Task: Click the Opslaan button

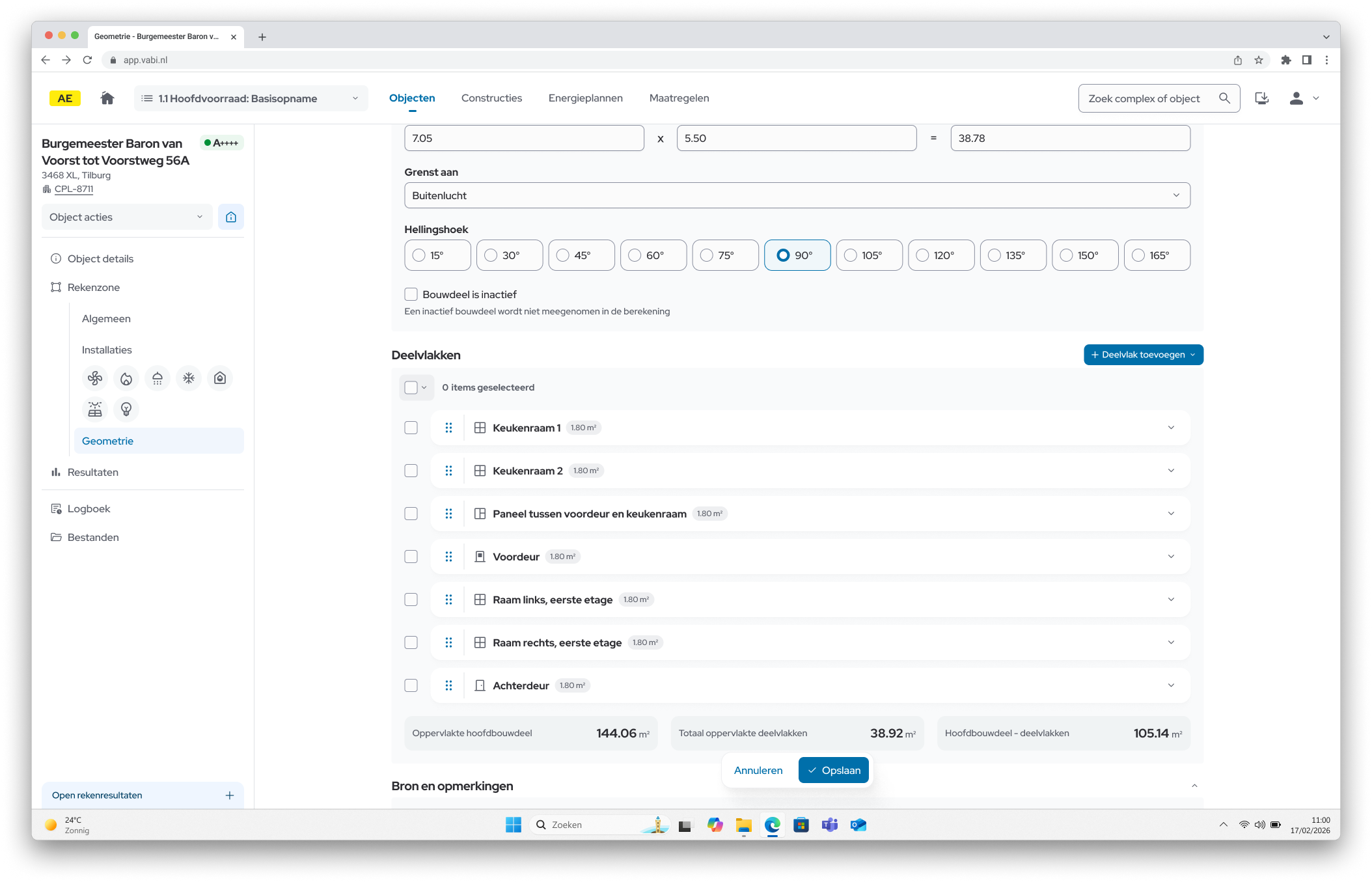Action: click(x=833, y=770)
